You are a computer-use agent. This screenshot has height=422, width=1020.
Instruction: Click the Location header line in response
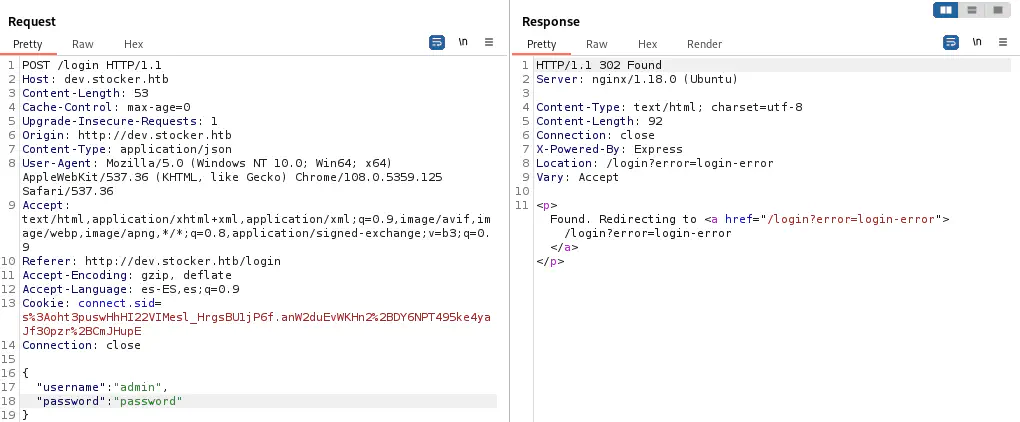[x=632, y=163]
